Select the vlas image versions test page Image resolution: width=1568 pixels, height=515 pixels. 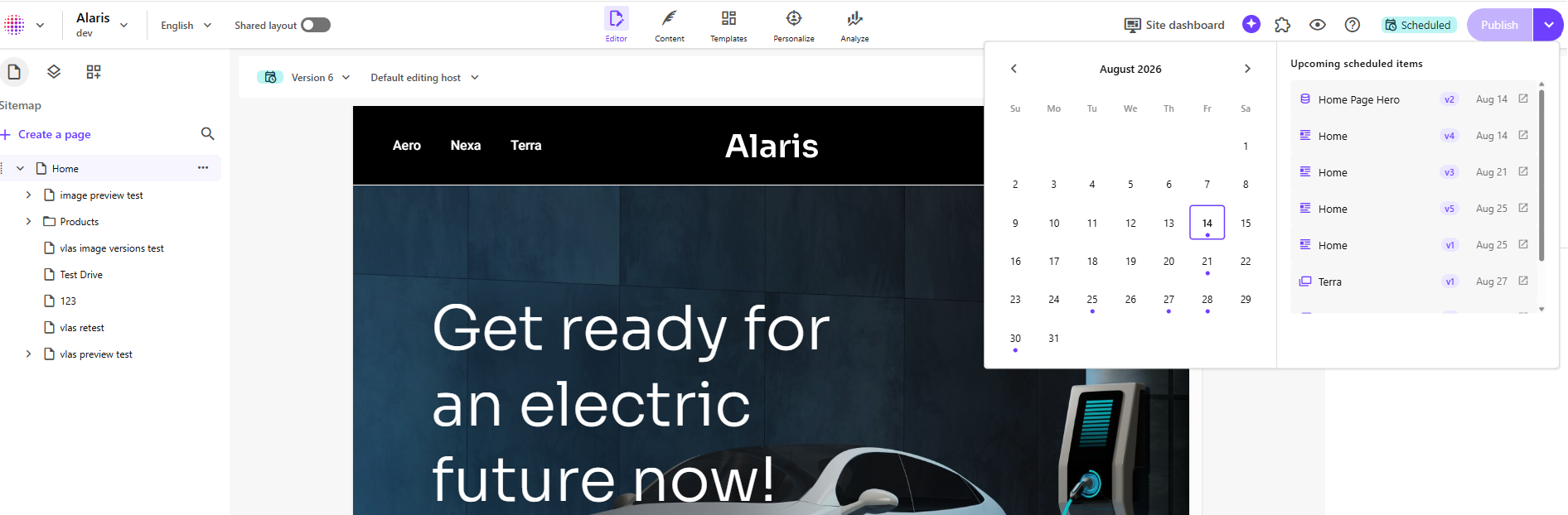(112, 248)
